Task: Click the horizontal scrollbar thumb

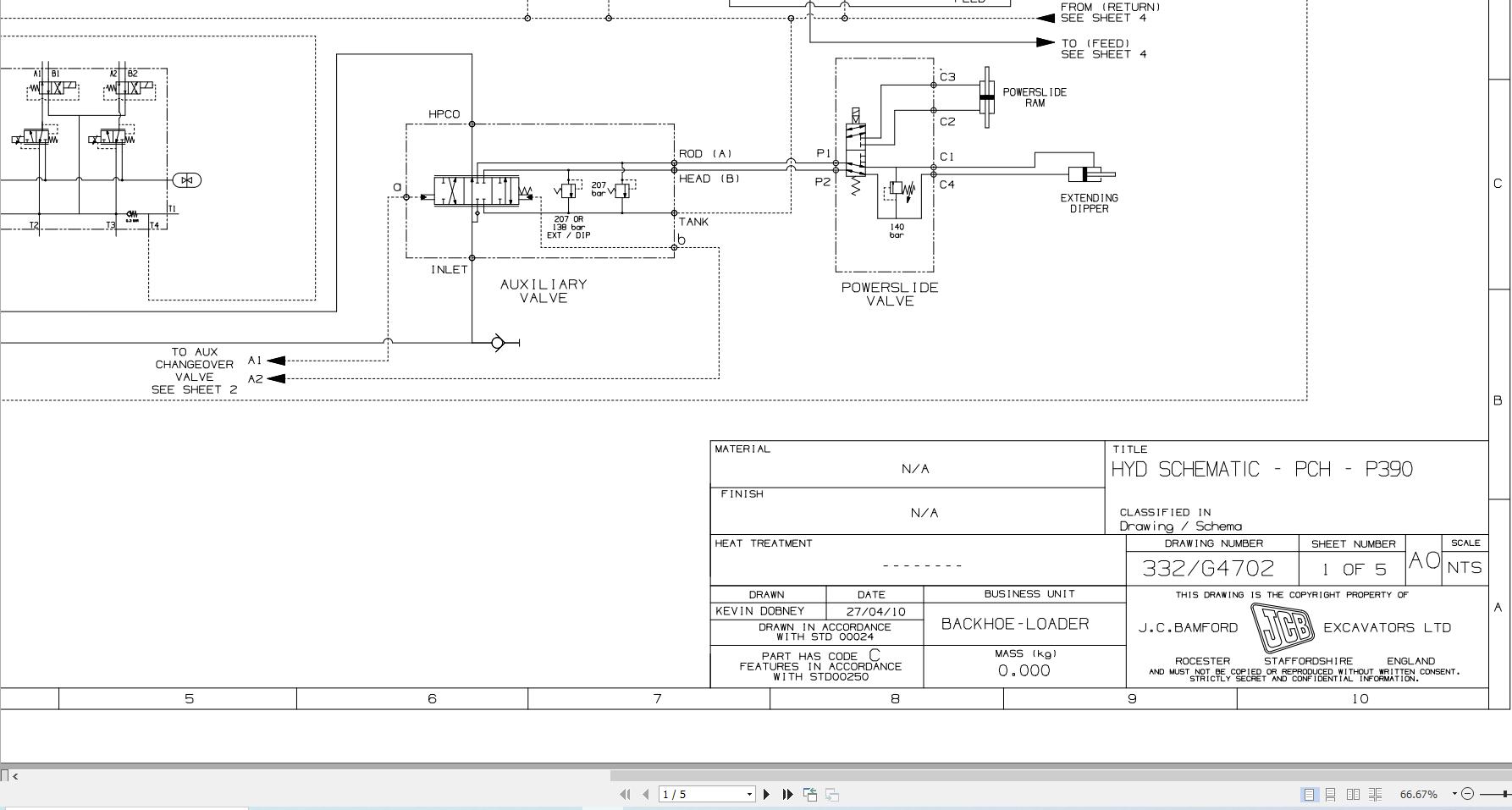Action: 1061,775
